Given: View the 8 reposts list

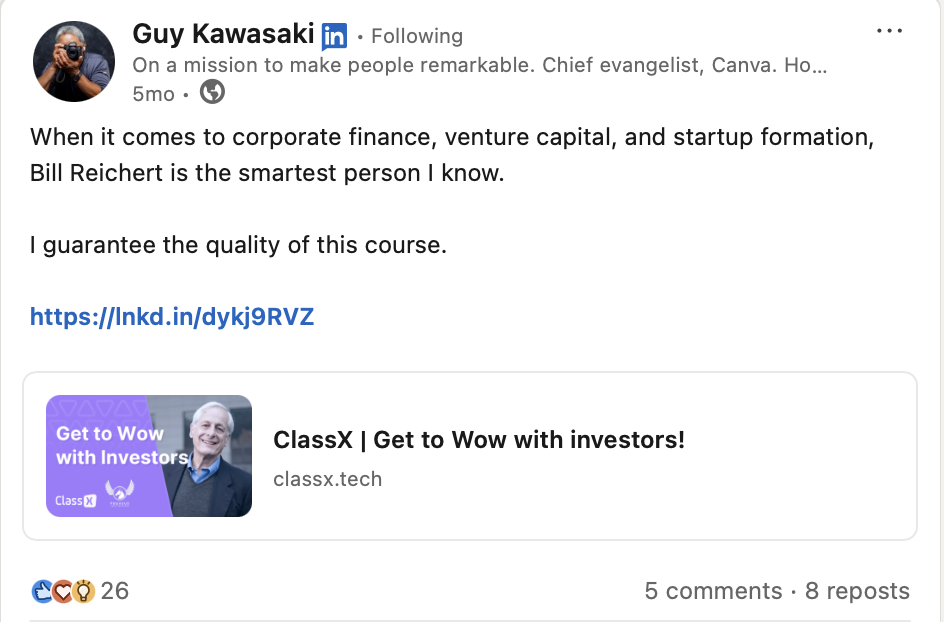Looking at the screenshot, I should (857, 591).
